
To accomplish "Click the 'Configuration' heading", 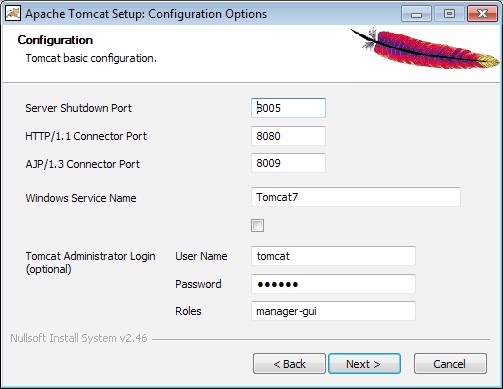I will coord(55,40).
